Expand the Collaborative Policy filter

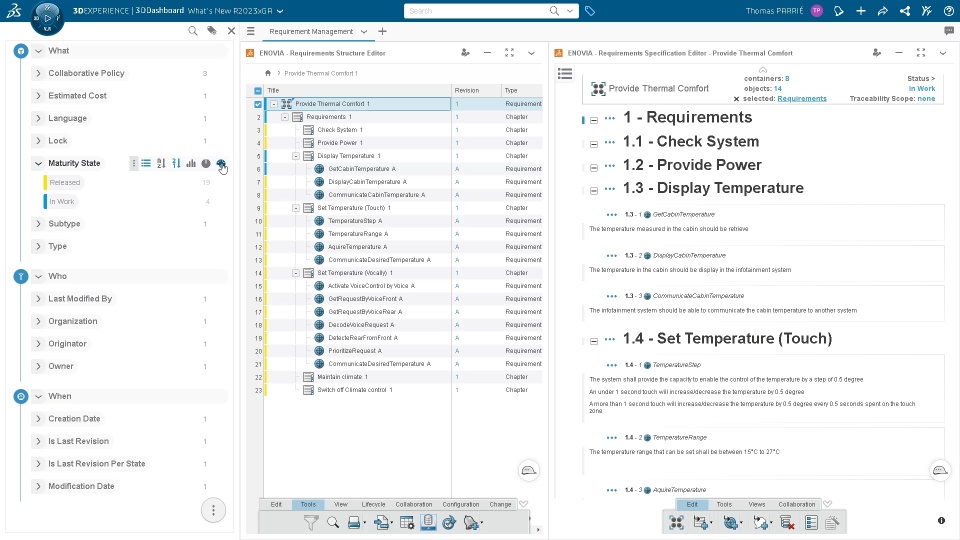pyautogui.click(x=39, y=73)
